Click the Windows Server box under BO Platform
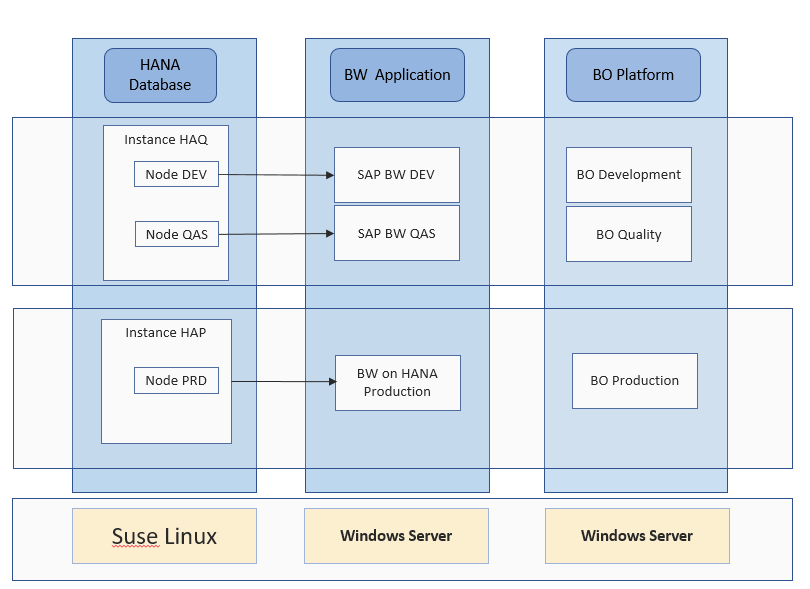 tap(637, 536)
